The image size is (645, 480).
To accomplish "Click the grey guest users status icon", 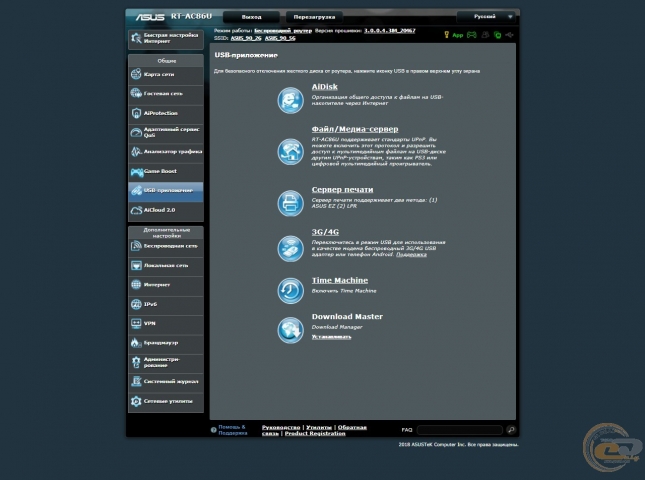I will (485, 35).
